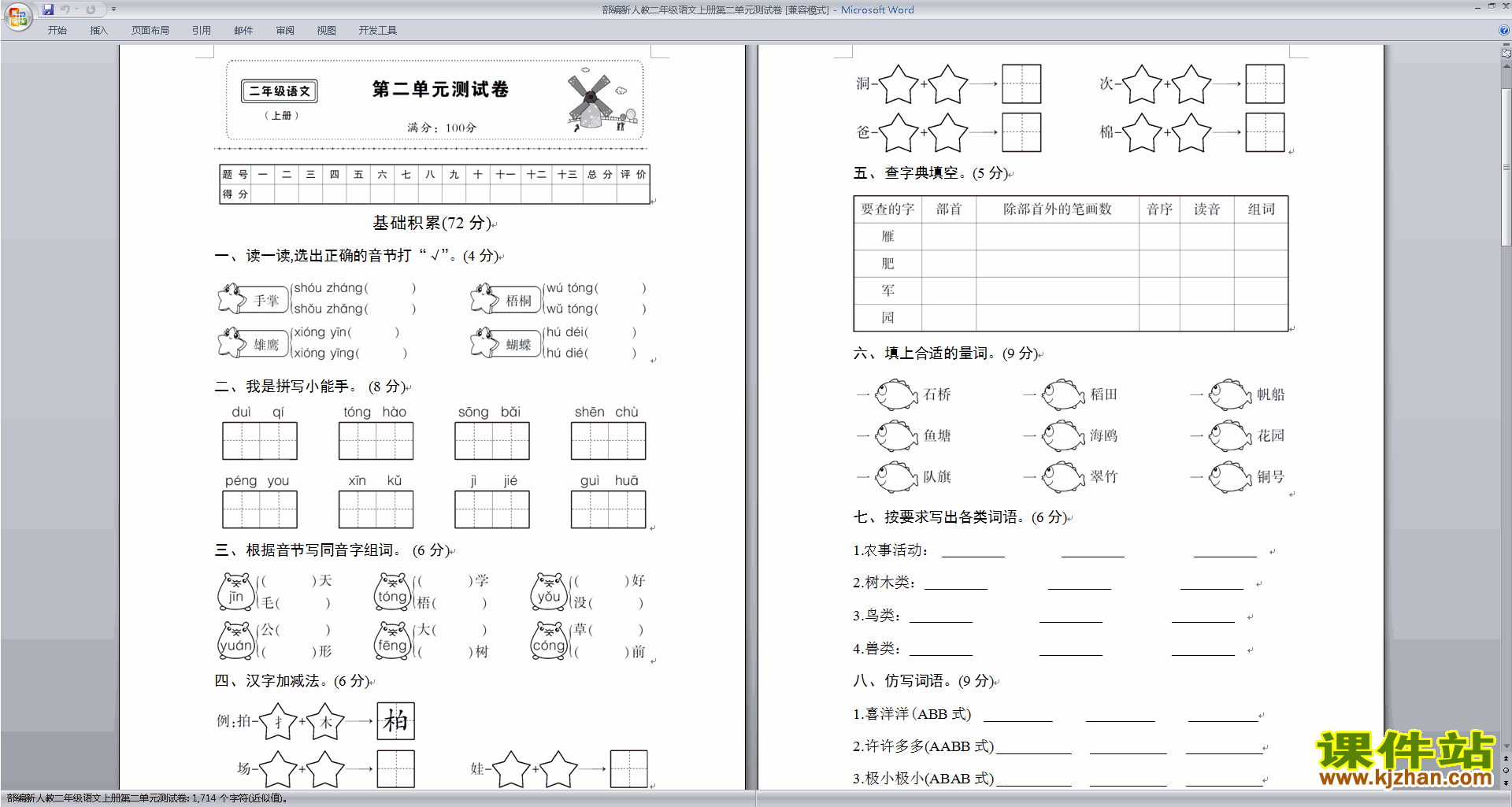The image size is (1512, 807).
Task: Click the heading 基础积累(72 分)
Action: click(432, 223)
